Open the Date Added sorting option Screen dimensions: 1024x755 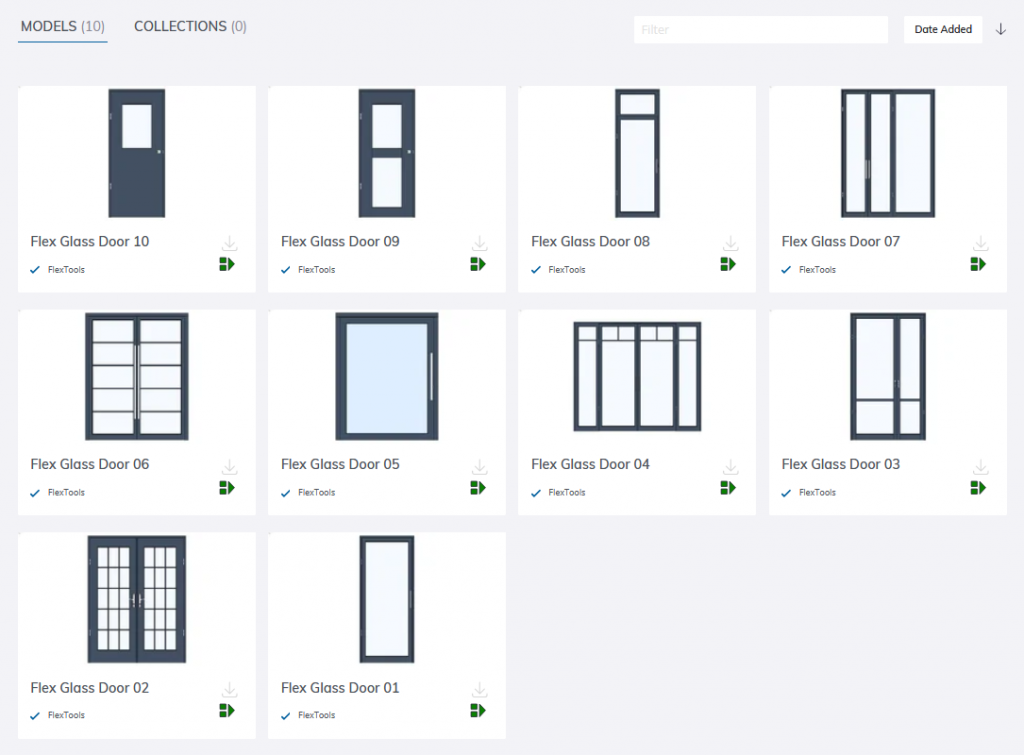point(942,29)
